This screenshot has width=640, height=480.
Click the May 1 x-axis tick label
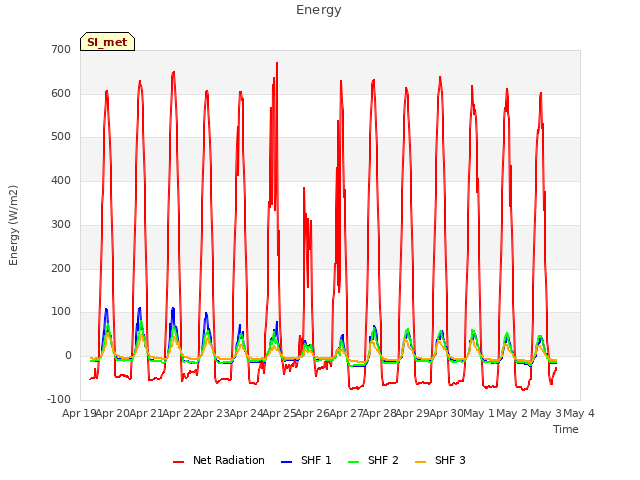(x=479, y=413)
